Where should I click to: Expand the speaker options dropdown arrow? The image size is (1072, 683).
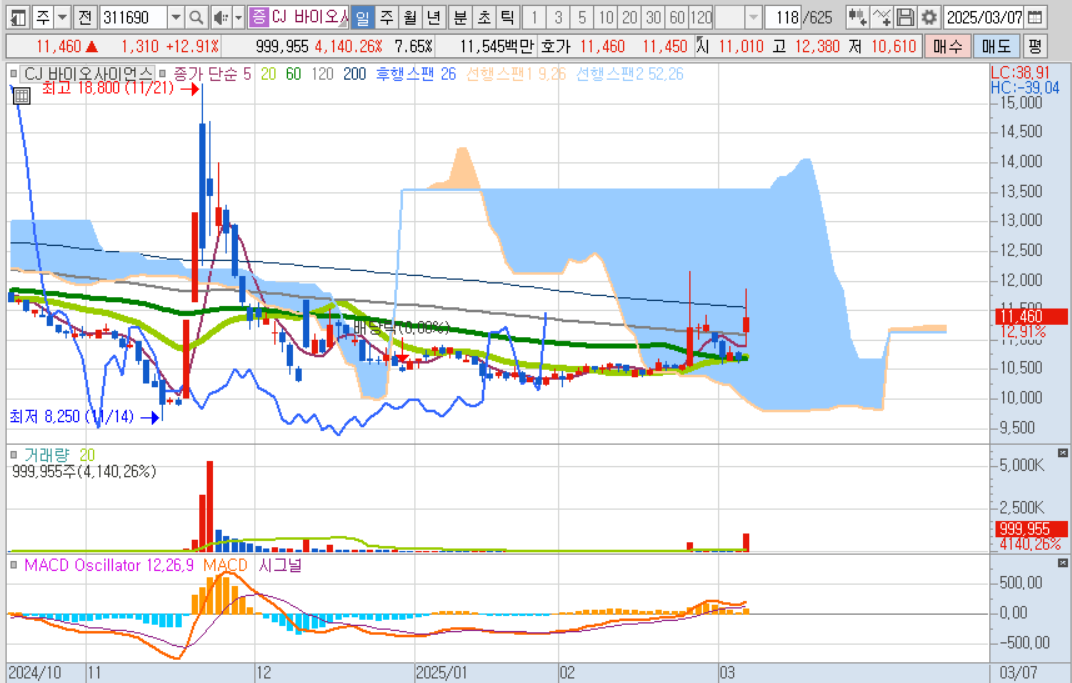[239, 17]
